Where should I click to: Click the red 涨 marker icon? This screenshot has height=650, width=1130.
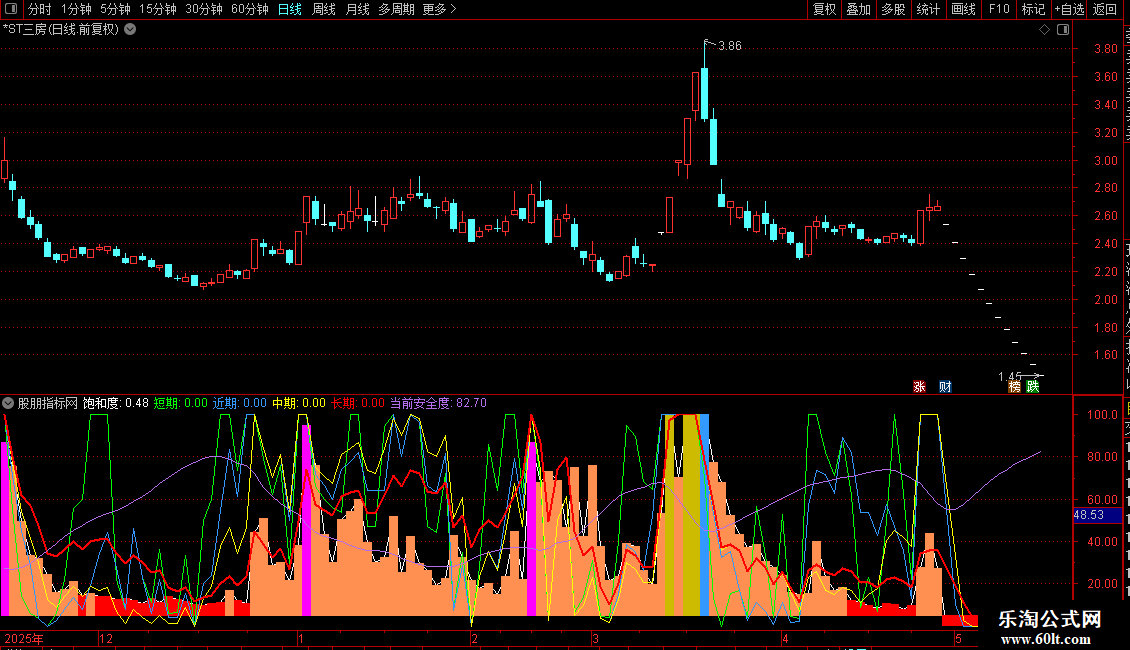coord(920,387)
